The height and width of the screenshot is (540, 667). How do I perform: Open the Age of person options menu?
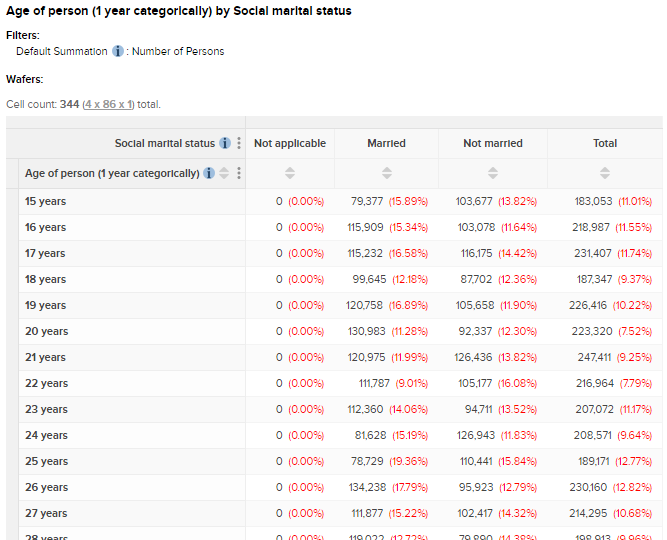pyautogui.click(x=239, y=173)
